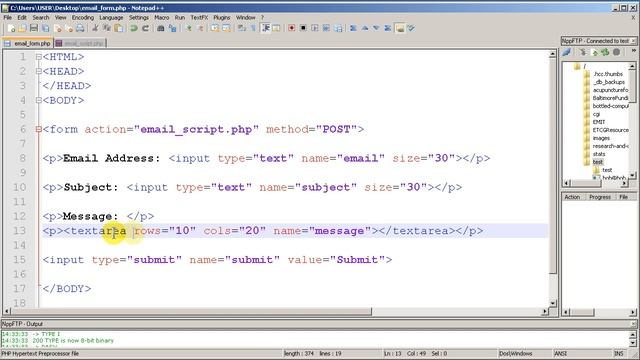Switch to the email_form.php tab
This screenshot has height=360, width=640.
[28, 43]
